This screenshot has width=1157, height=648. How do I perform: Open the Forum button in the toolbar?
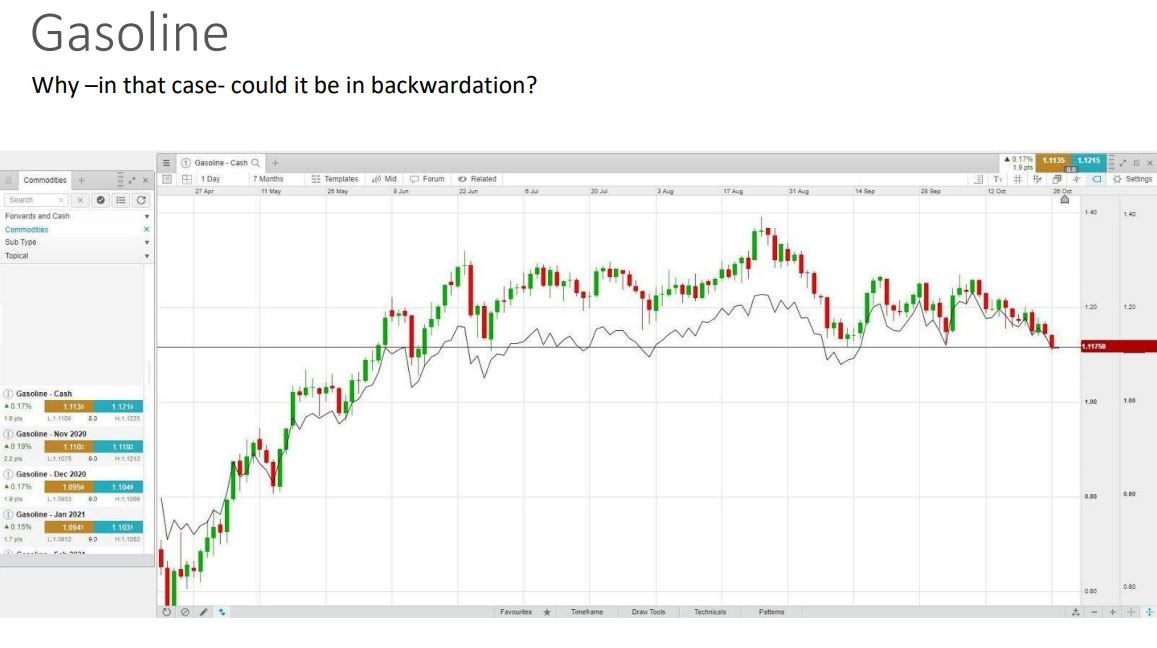click(x=428, y=178)
